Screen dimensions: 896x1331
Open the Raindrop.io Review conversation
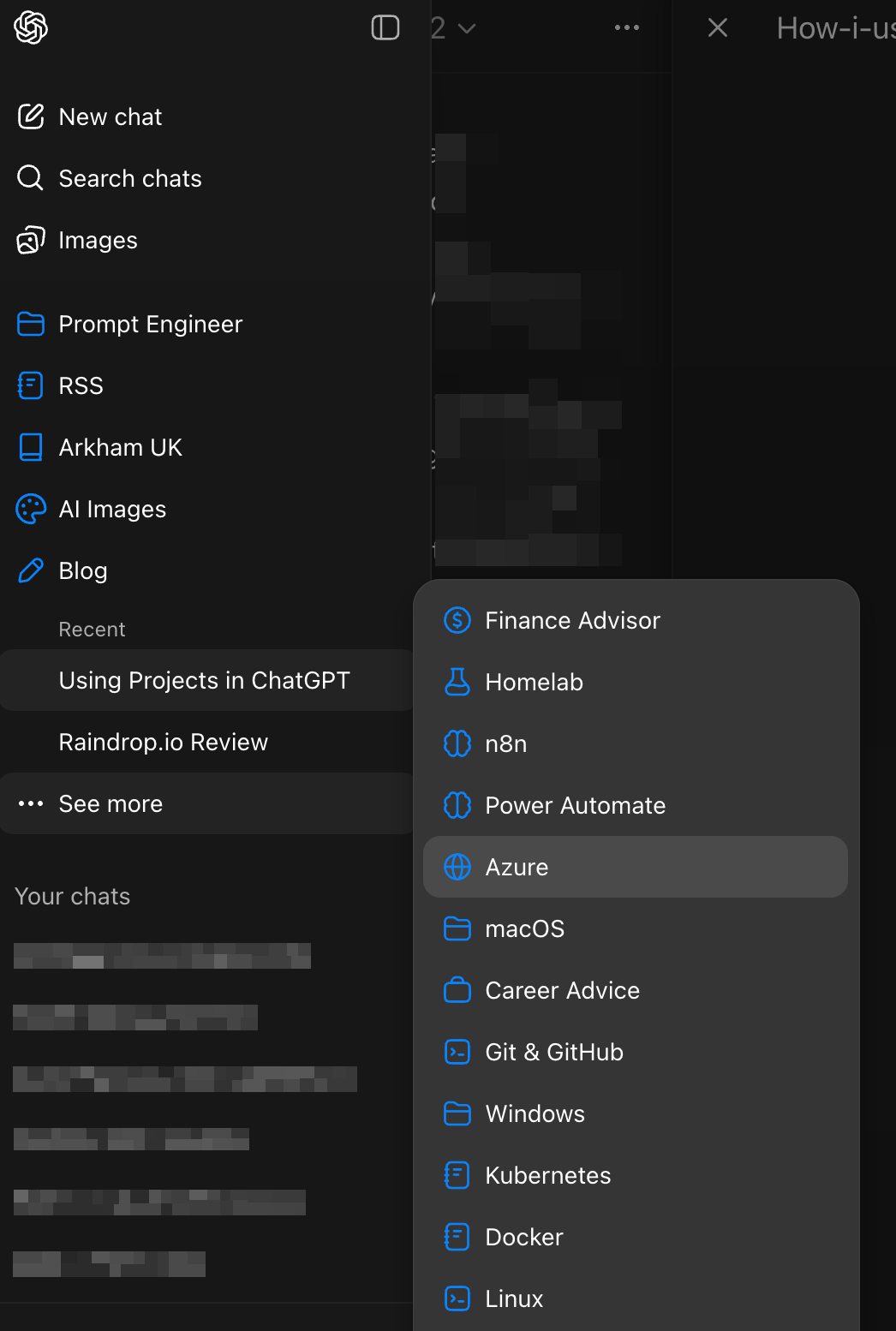pyautogui.click(x=163, y=742)
